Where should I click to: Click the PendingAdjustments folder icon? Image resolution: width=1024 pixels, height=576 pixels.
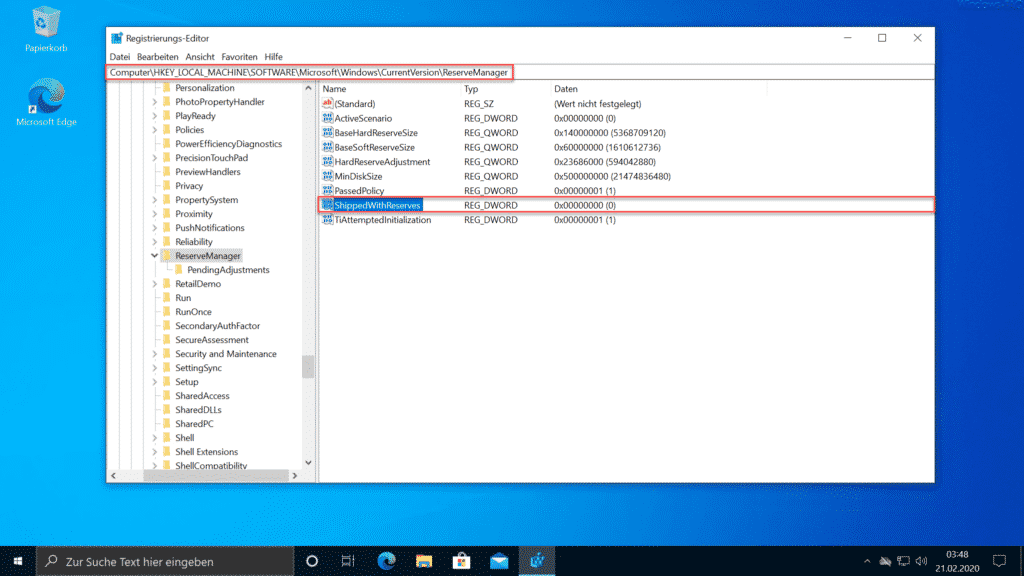pos(178,270)
